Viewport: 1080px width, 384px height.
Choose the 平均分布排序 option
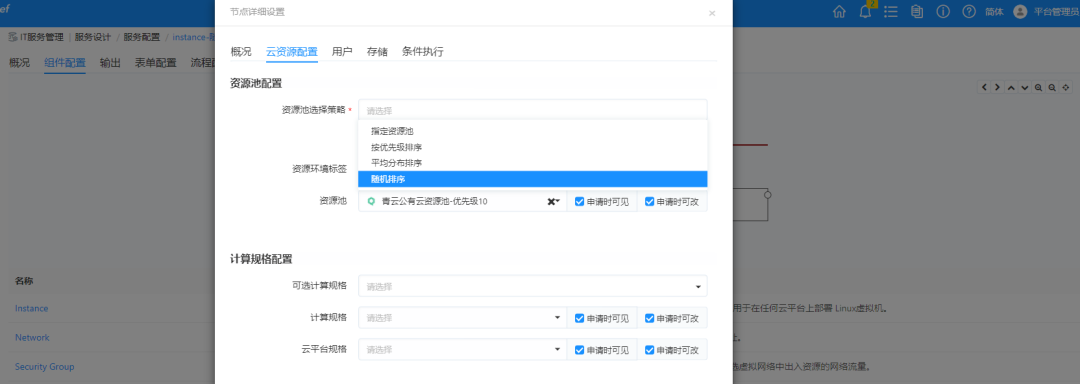coord(532,163)
